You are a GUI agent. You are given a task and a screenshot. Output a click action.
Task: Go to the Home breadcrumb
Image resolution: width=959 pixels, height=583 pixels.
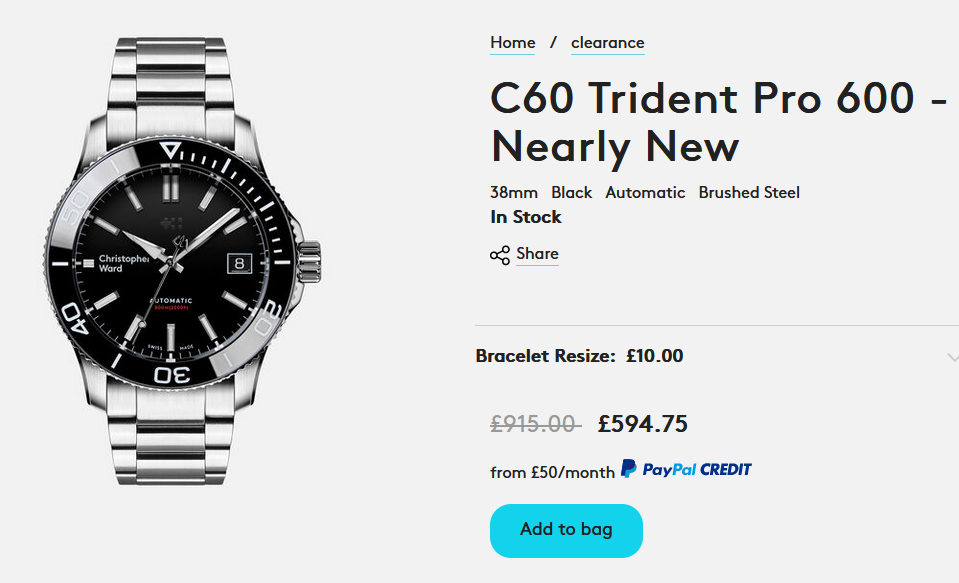[512, 43]
